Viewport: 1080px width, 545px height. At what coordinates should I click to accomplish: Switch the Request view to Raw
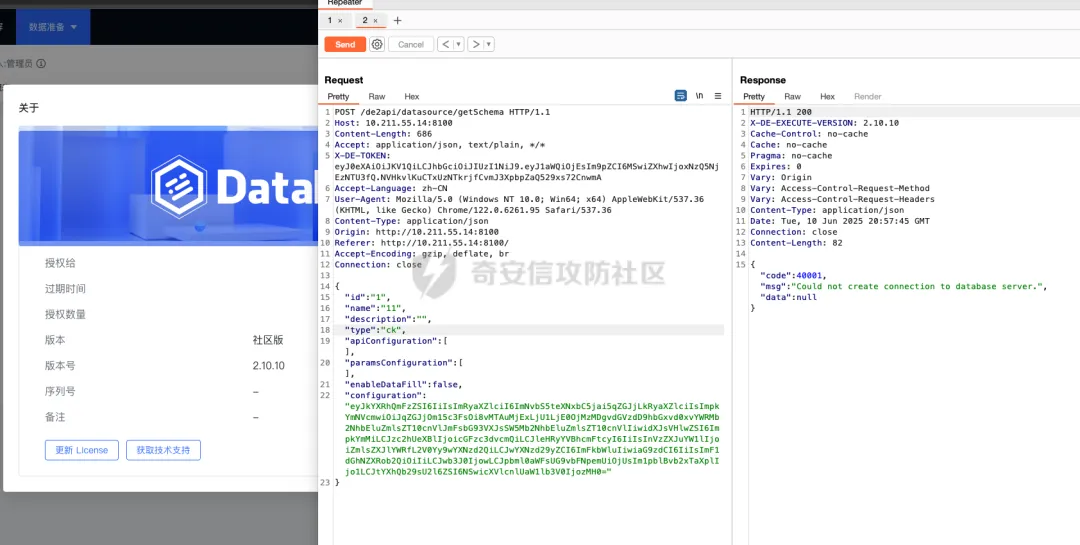tap(377, 96)
